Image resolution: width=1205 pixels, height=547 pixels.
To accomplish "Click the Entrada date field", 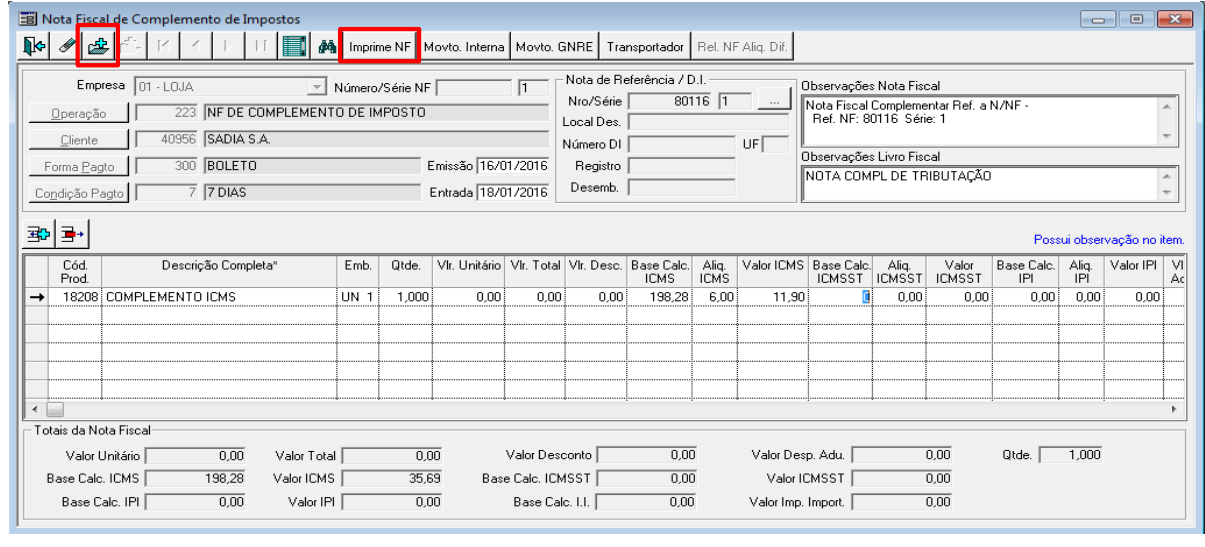I will (x=513, y=192).
